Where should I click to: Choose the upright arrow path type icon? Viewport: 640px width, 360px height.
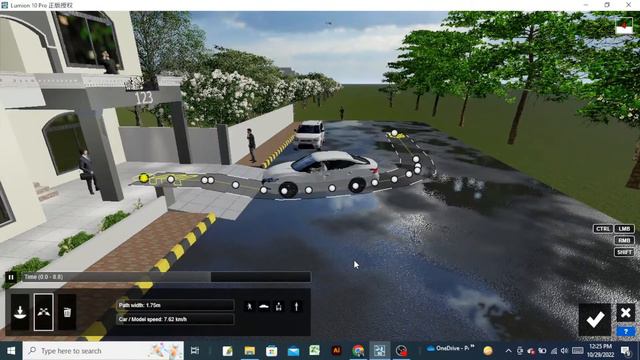pos(296,306)
